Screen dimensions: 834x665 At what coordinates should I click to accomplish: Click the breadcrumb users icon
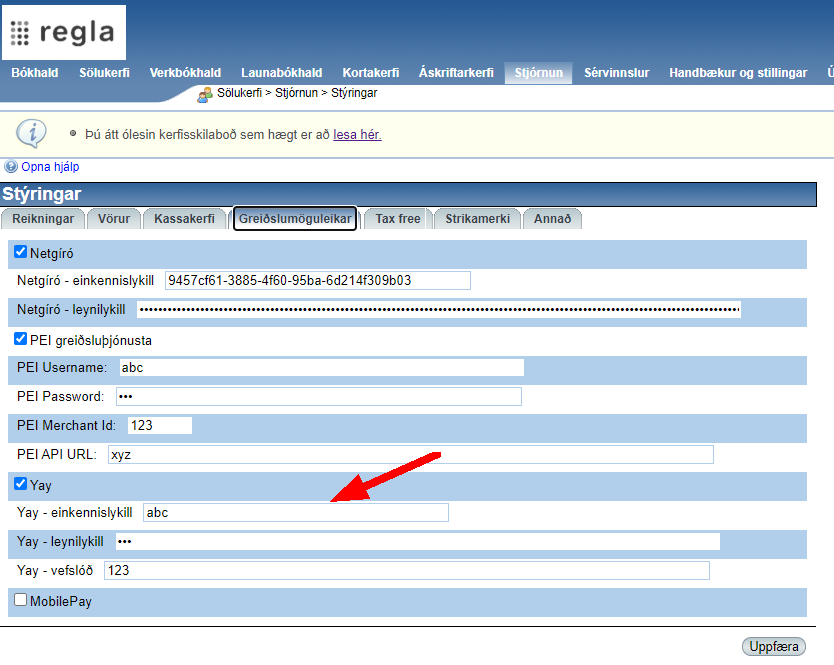click(x=205, y=94)
